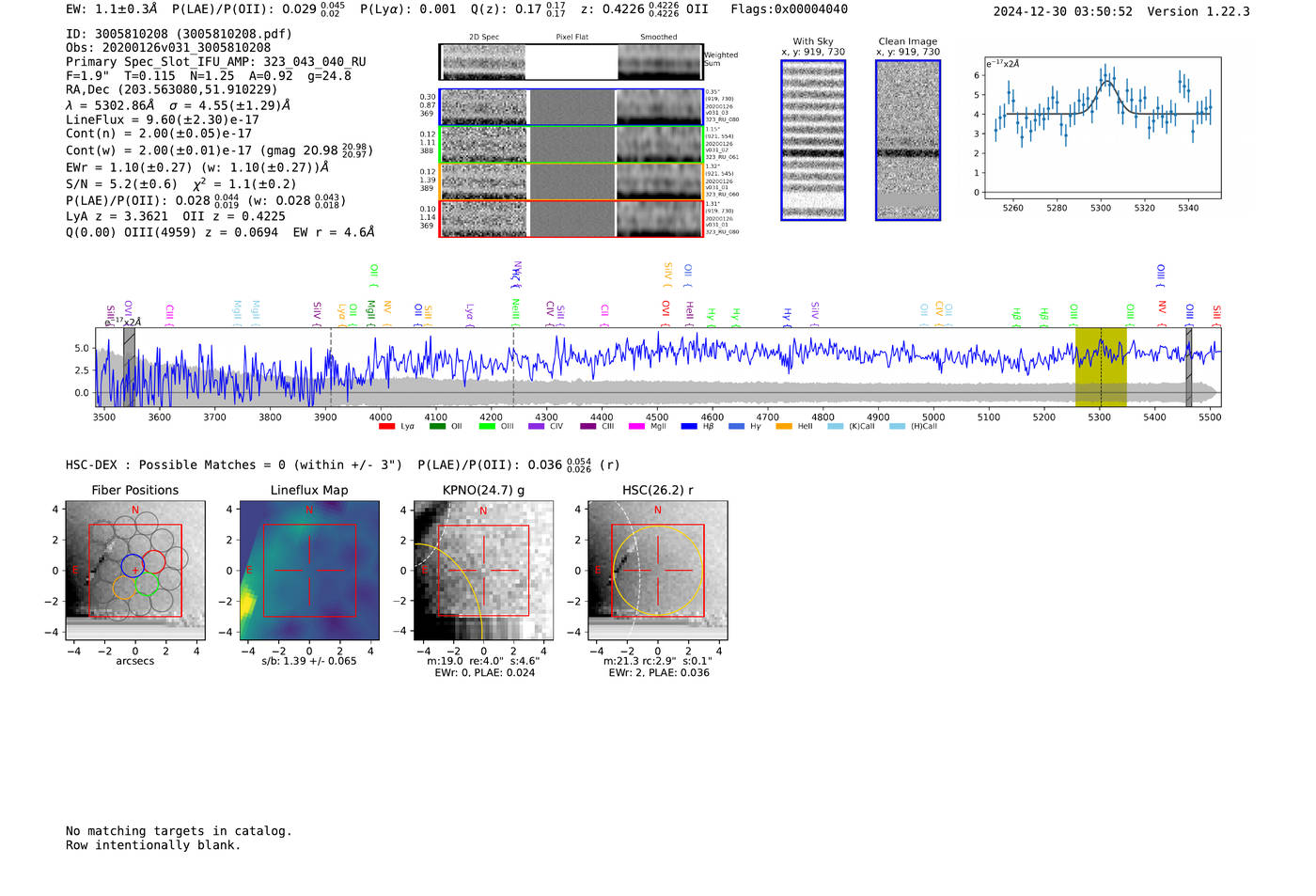Click the red Lyα legend swatch
This screenshot has height=896, width=1316.
pyautogui.click(x=386, y=427)
